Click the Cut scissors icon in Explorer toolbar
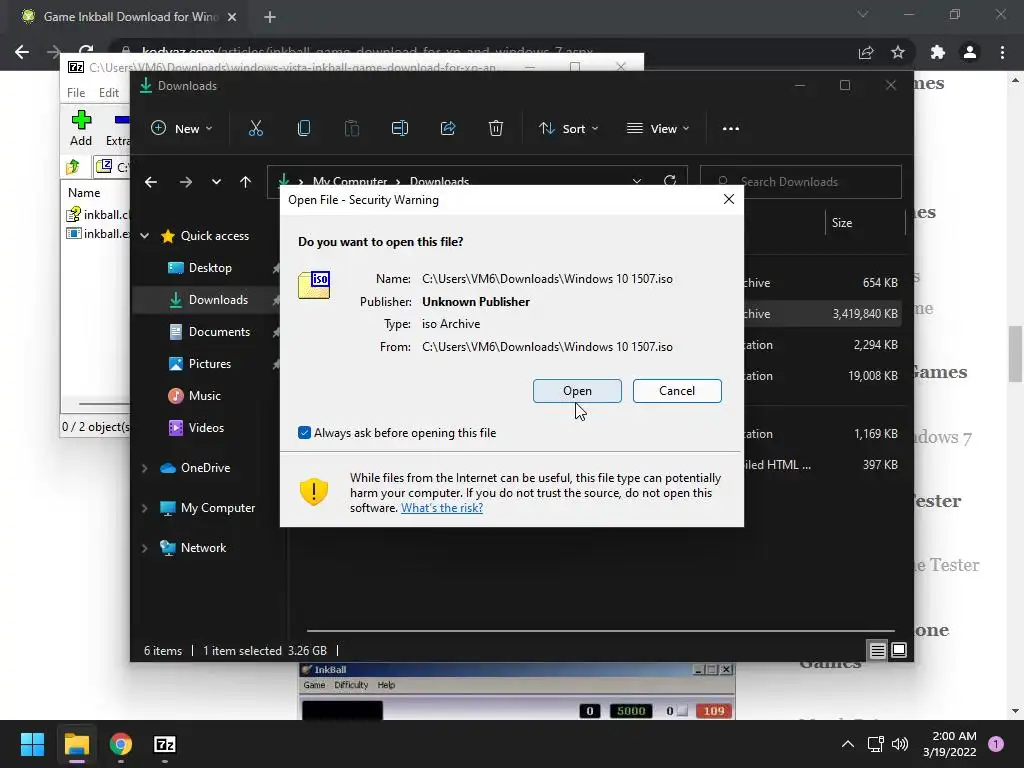The height and width of the screenshot is (768, 1024). [x=255, y=129]
